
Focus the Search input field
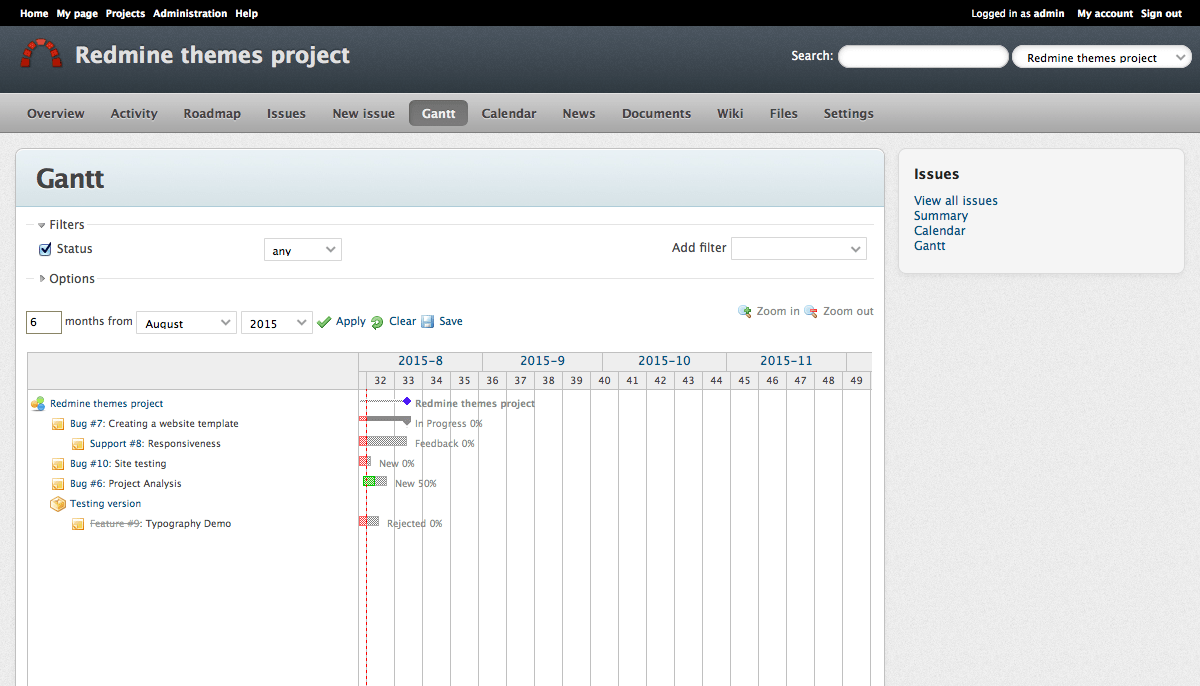[x=923, y=57]
